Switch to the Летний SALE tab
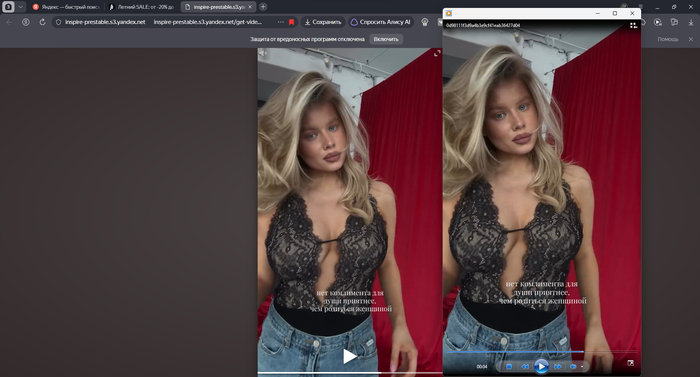The width and height of the screenshot is (700, 377). [142, 7]
